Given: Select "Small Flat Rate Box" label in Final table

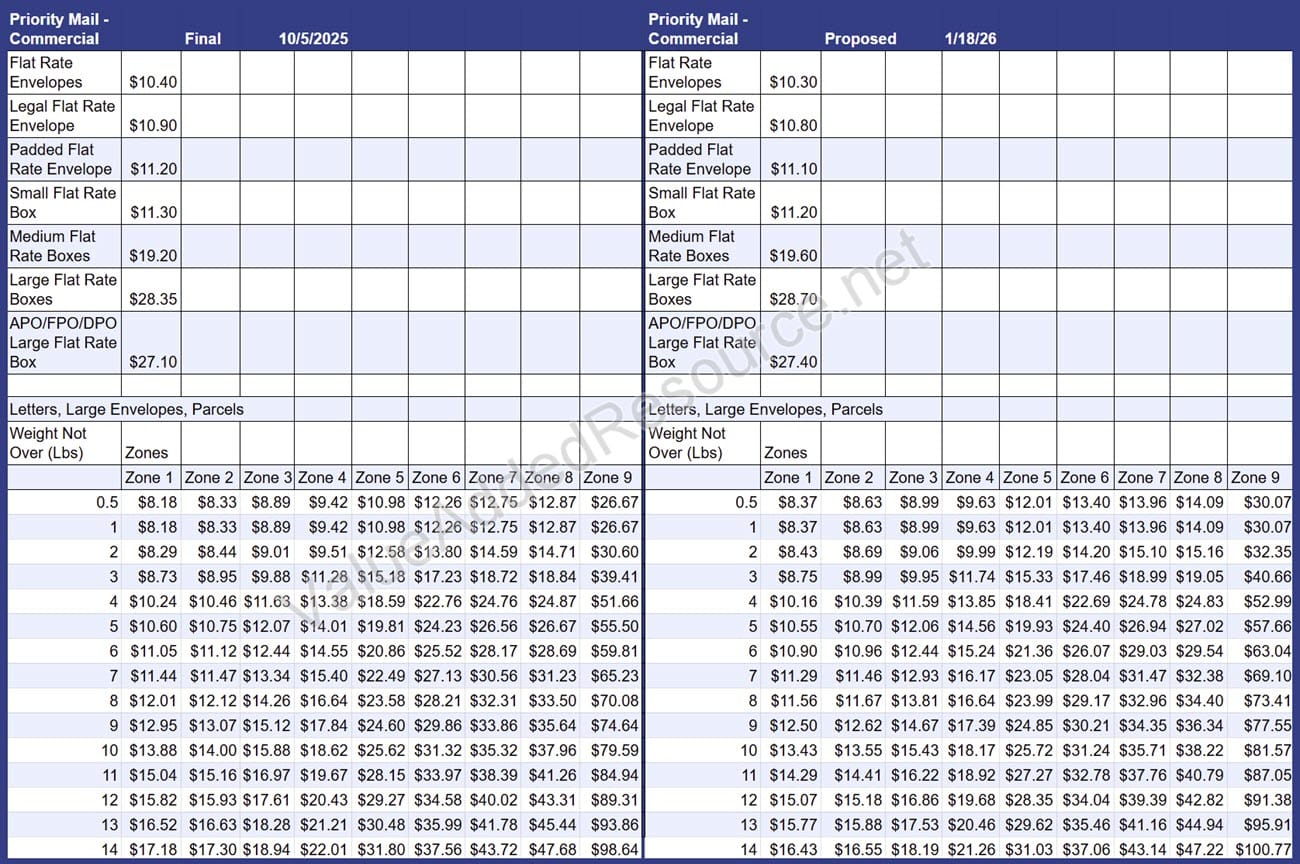Looking at the screenshot, I should click(62, 202).
